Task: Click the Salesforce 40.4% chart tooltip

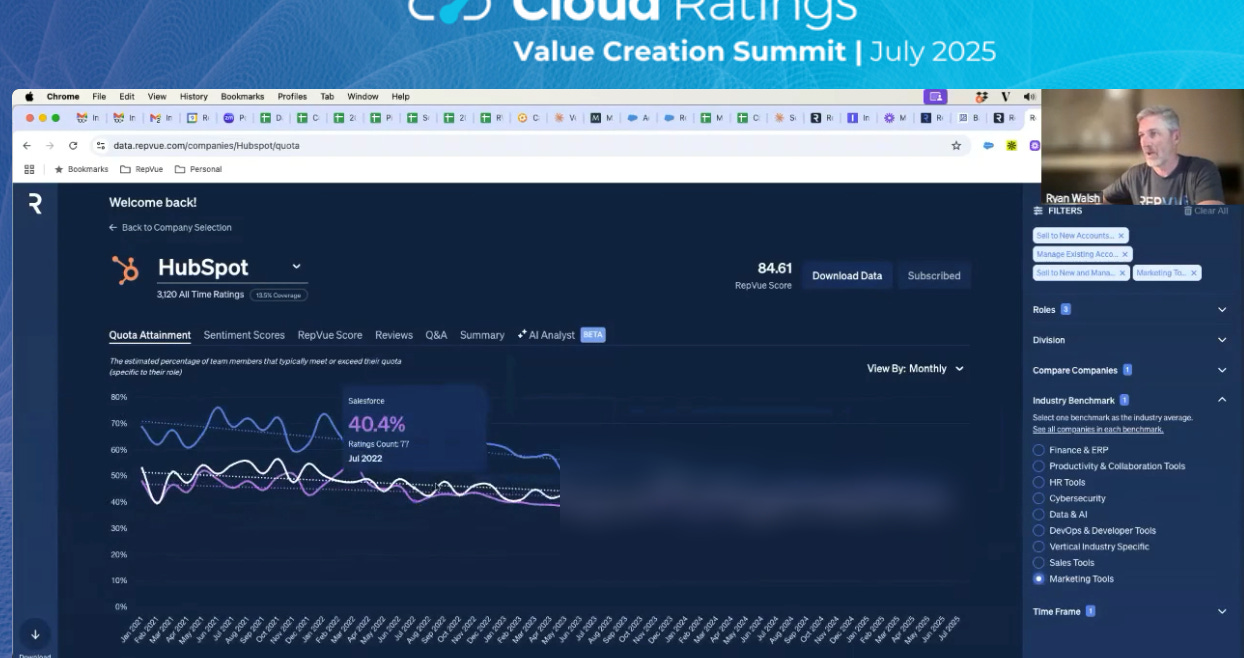Action: [414, 430]
